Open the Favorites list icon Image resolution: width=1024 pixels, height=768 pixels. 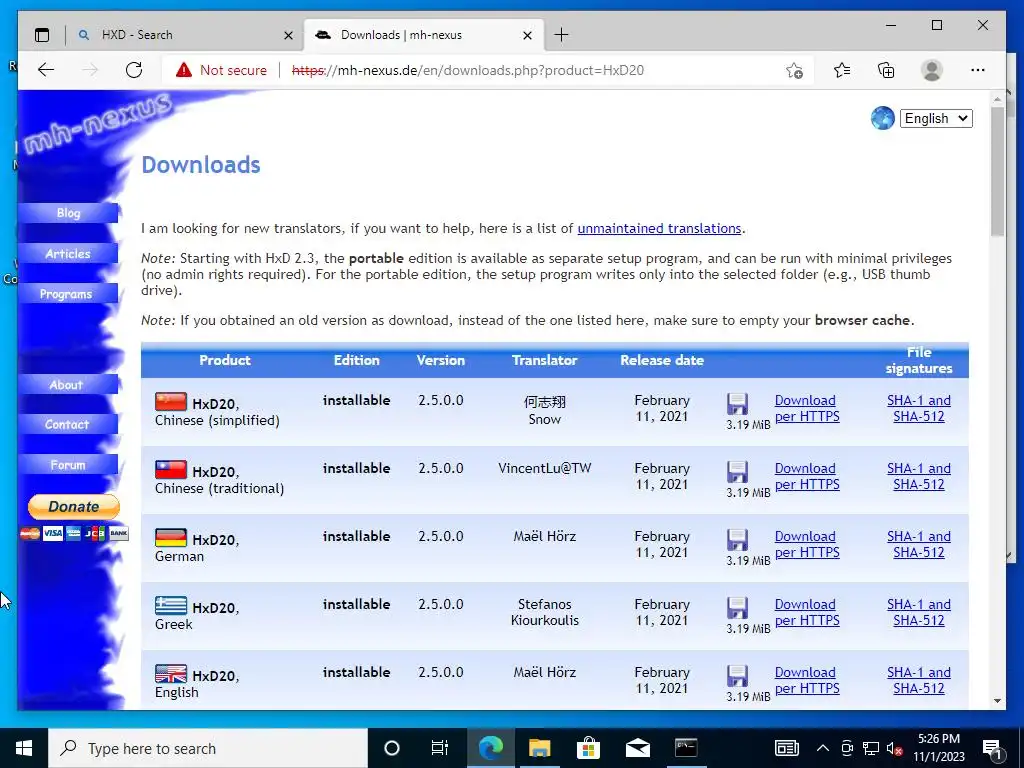click(842, 70)
